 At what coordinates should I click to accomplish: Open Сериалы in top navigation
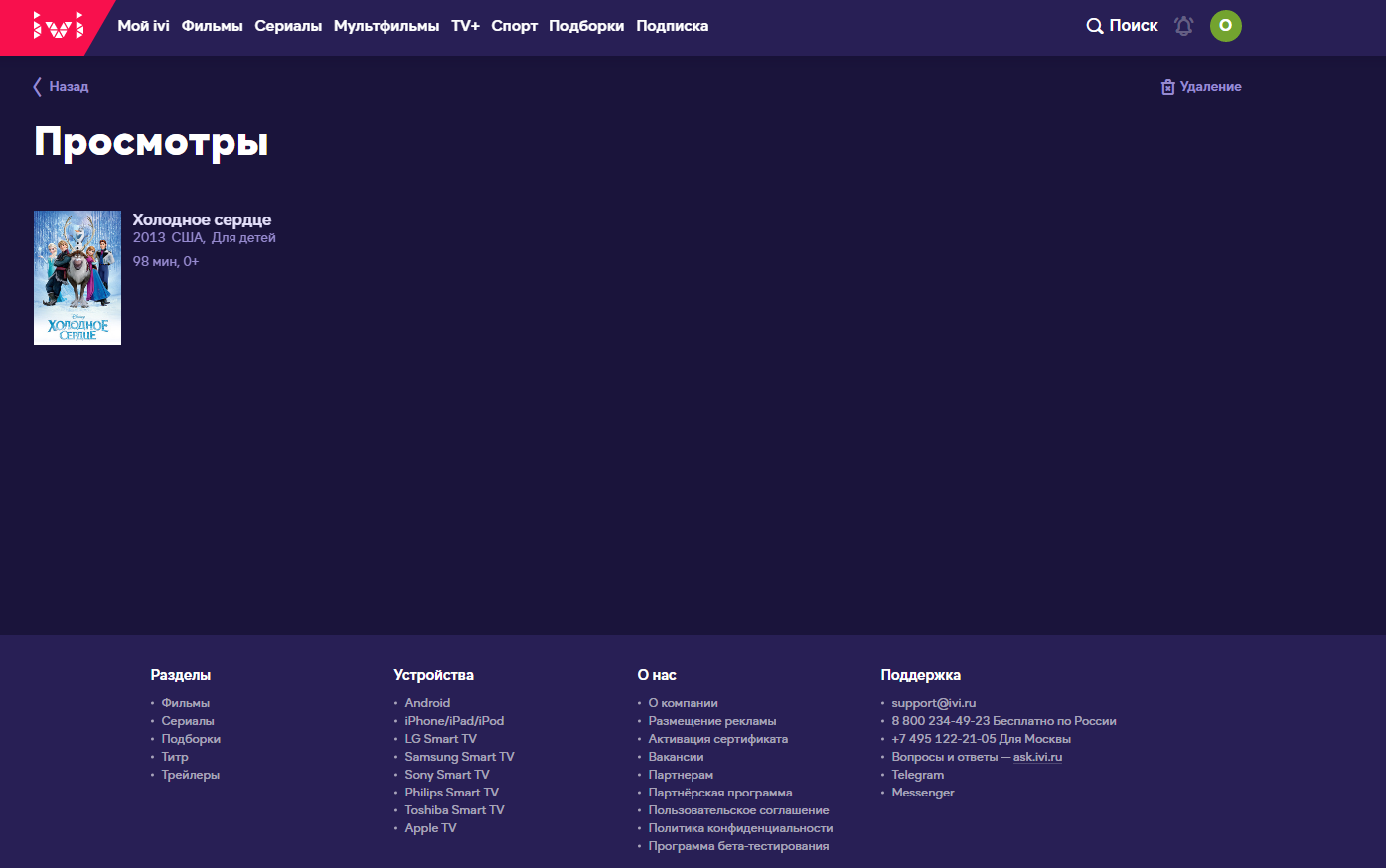pyautogui.click(x=288, y=26)
